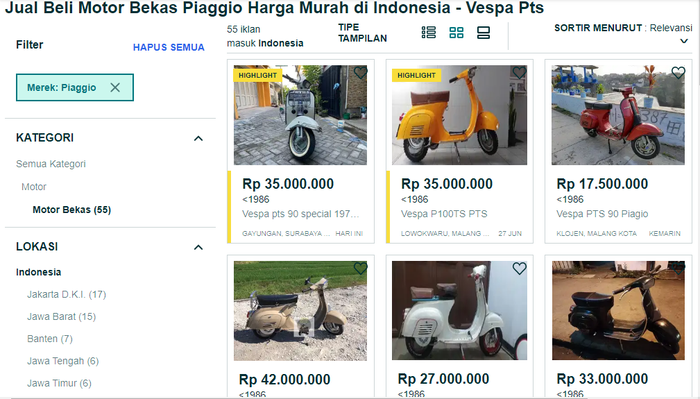Collapse the KATEGORI section
700x399 pixels.
point(198,138)
